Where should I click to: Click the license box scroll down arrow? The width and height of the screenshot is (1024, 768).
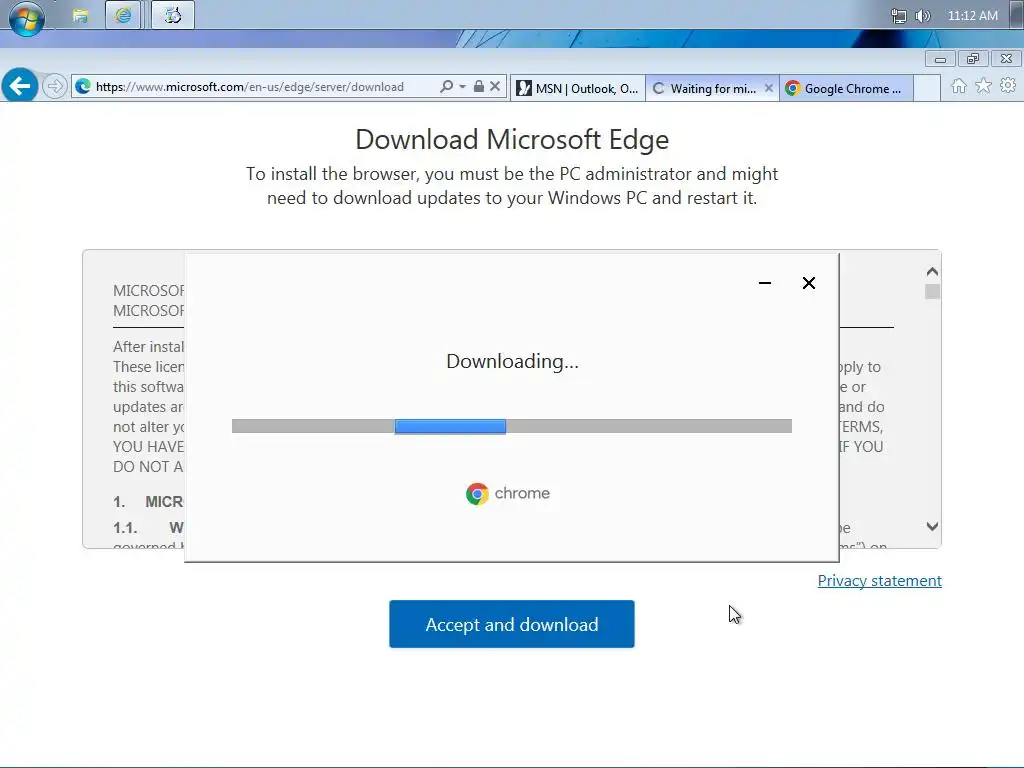(932, 526)
